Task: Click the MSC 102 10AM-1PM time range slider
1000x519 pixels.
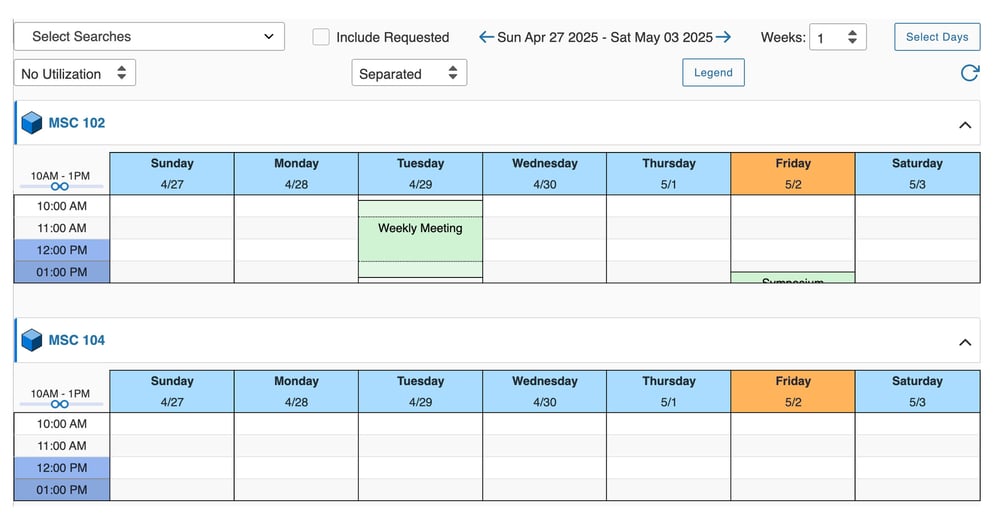Action: (x=61, y=187)
